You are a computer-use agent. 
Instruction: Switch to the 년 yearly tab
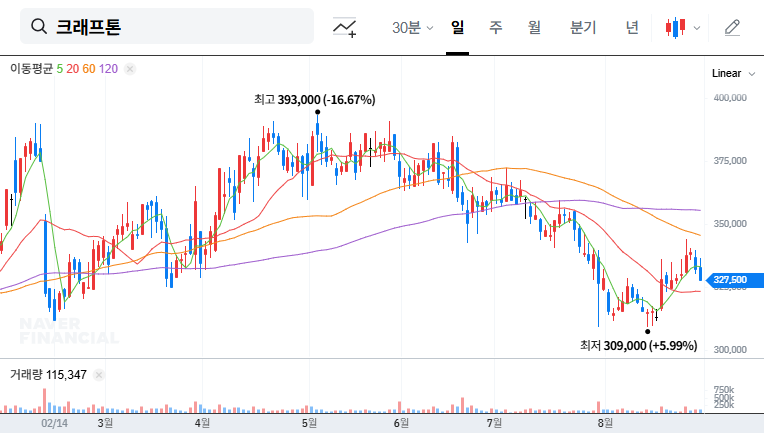pyautogui.click(x=632, y=27)
